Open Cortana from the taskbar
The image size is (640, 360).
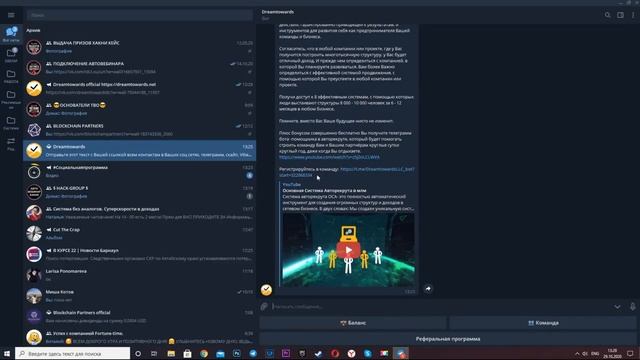(138, 353)
